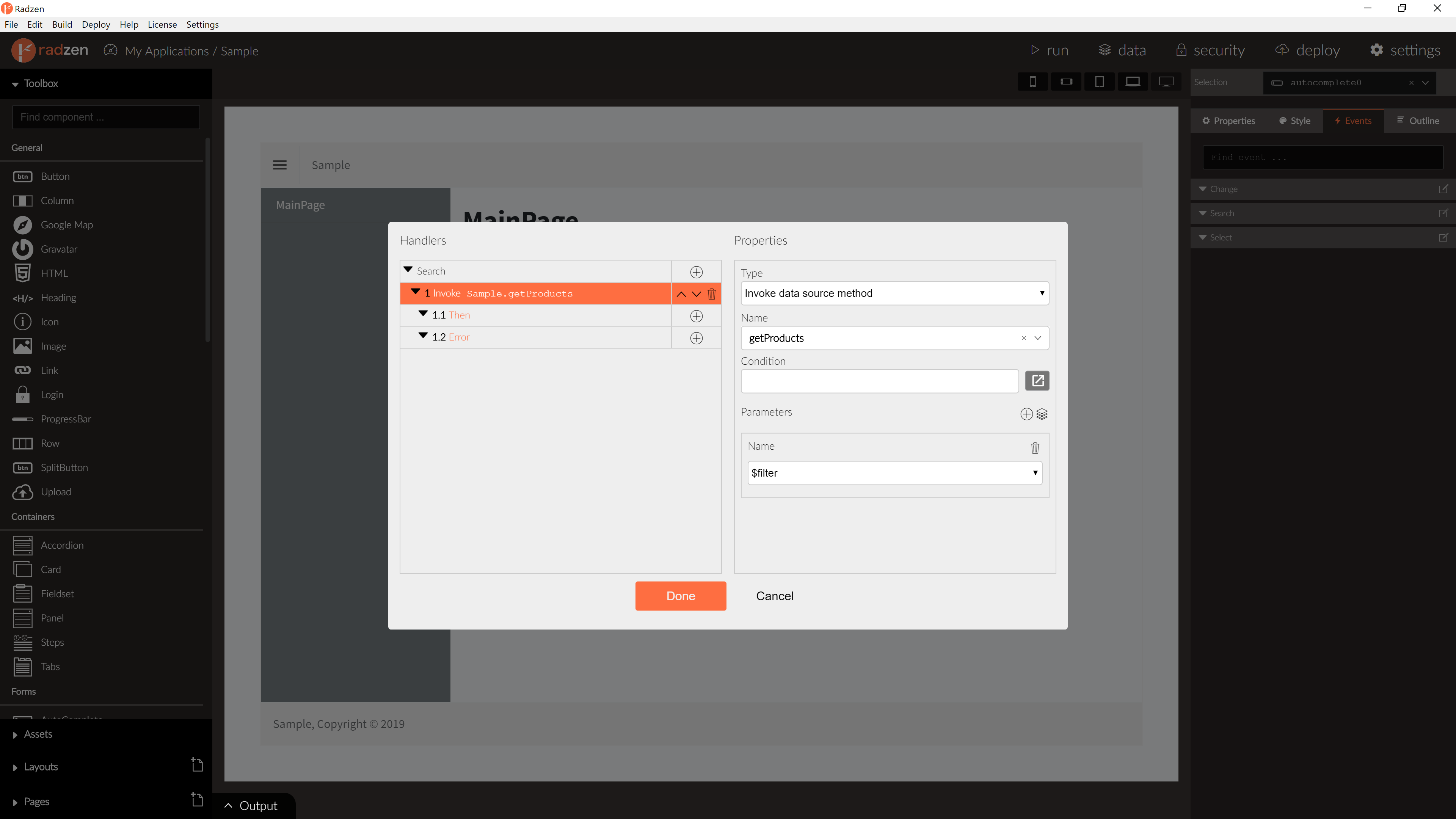The width and height of the screenshot is (1456, 819).
Task: Edit the Change event handler
Action: [1443, 189]
